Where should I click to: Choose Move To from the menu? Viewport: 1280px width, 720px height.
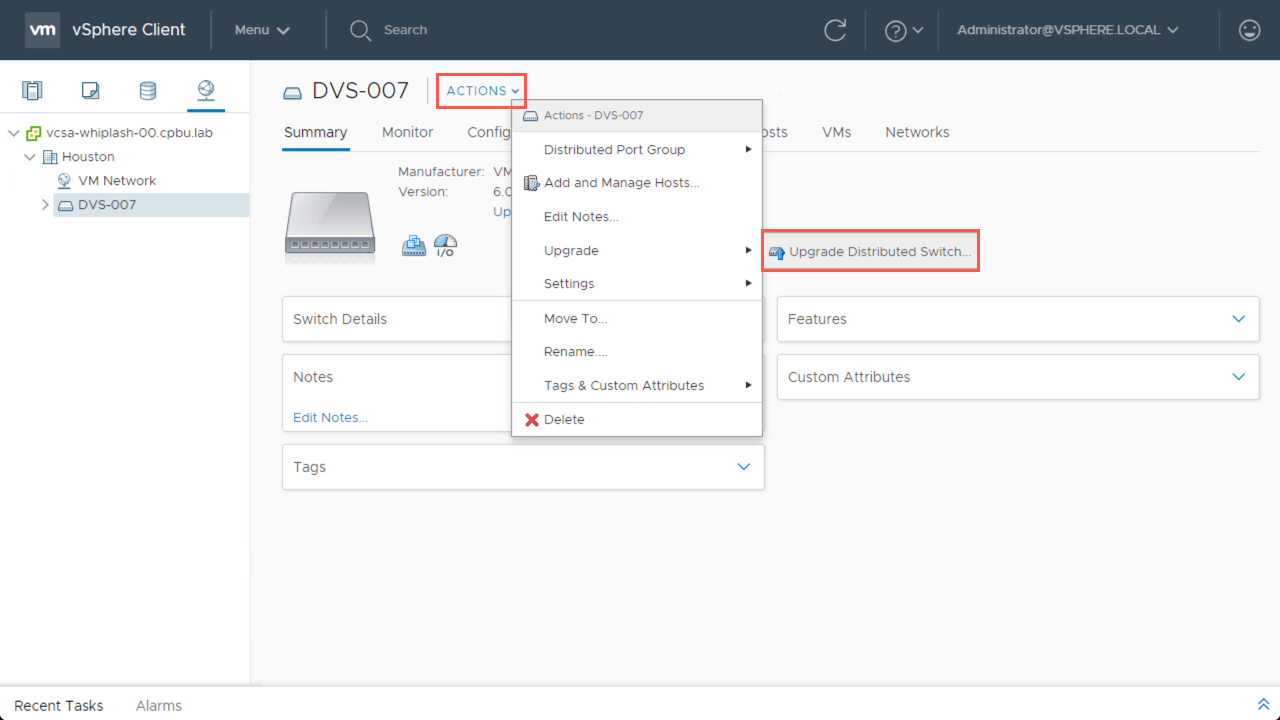pos(637,319)
